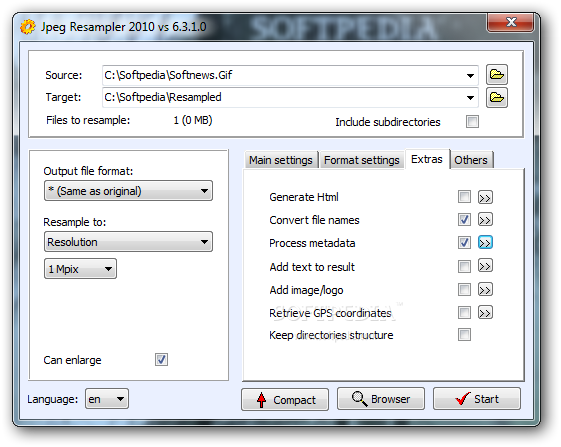The width and height of the screenshot is (561, 447).
Task: Switch to Main settings tab
Action: coord(281,160)
